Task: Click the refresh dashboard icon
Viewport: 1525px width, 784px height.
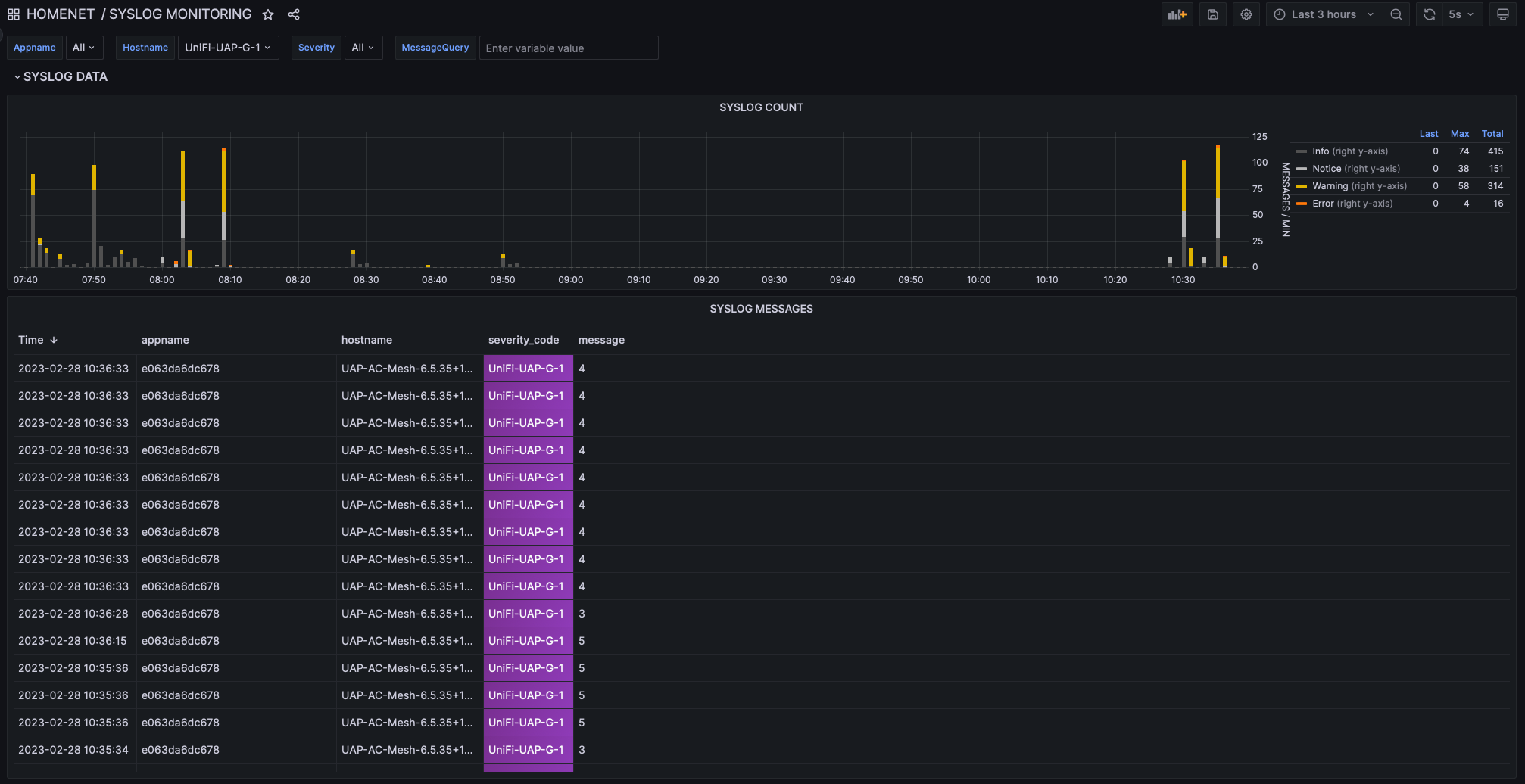Action: click(1429, 14)
